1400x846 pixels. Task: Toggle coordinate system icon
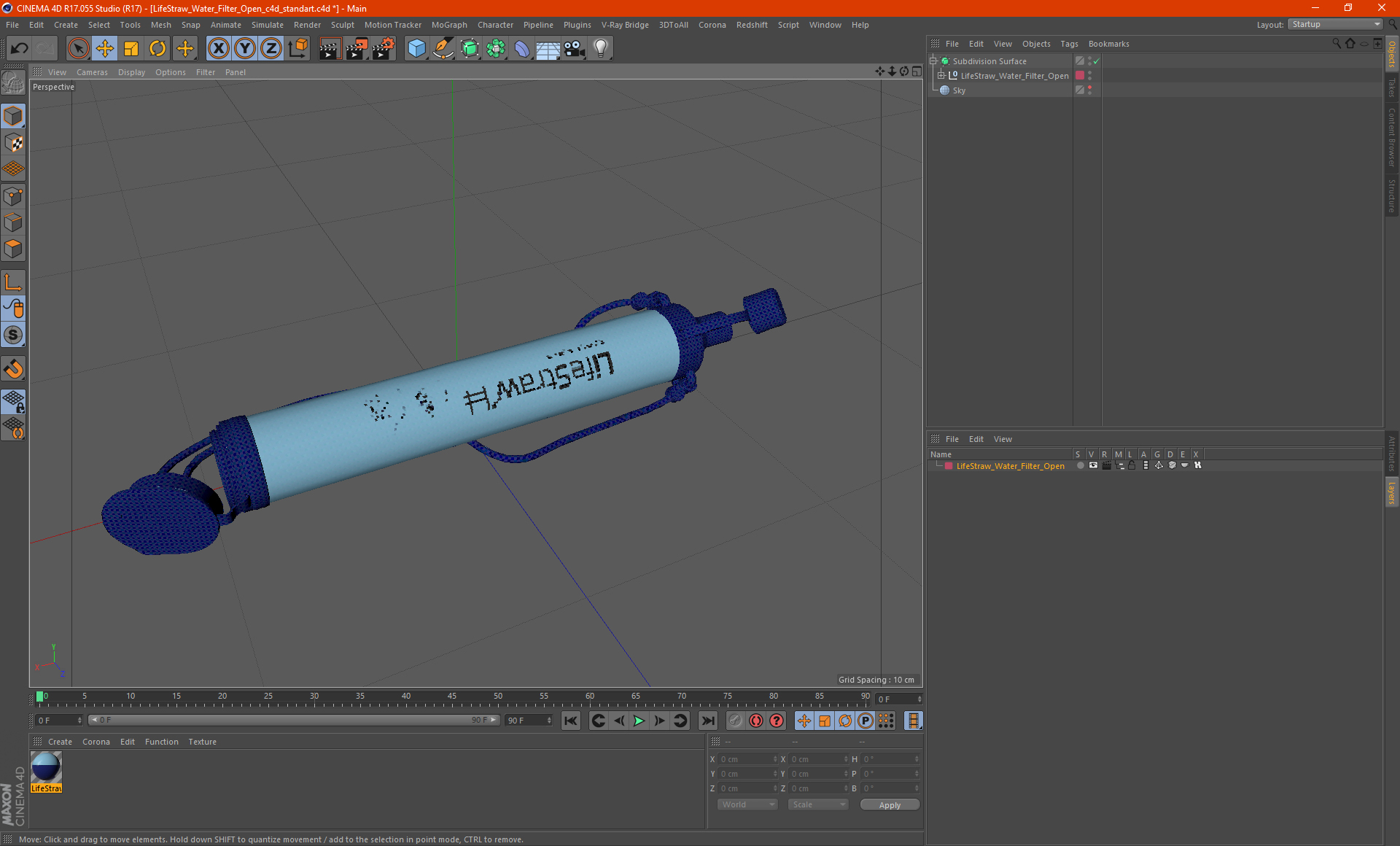click(x=298, y=49)
